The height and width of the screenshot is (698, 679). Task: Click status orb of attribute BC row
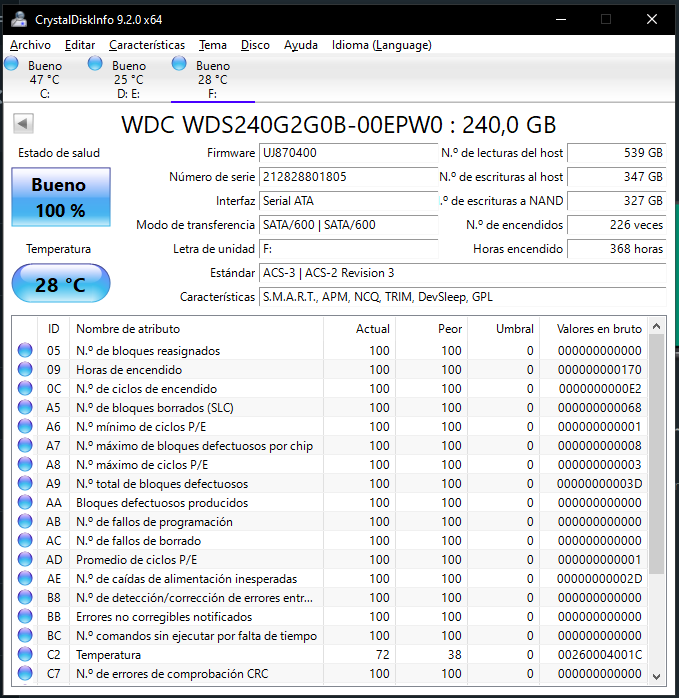(25, 635)
